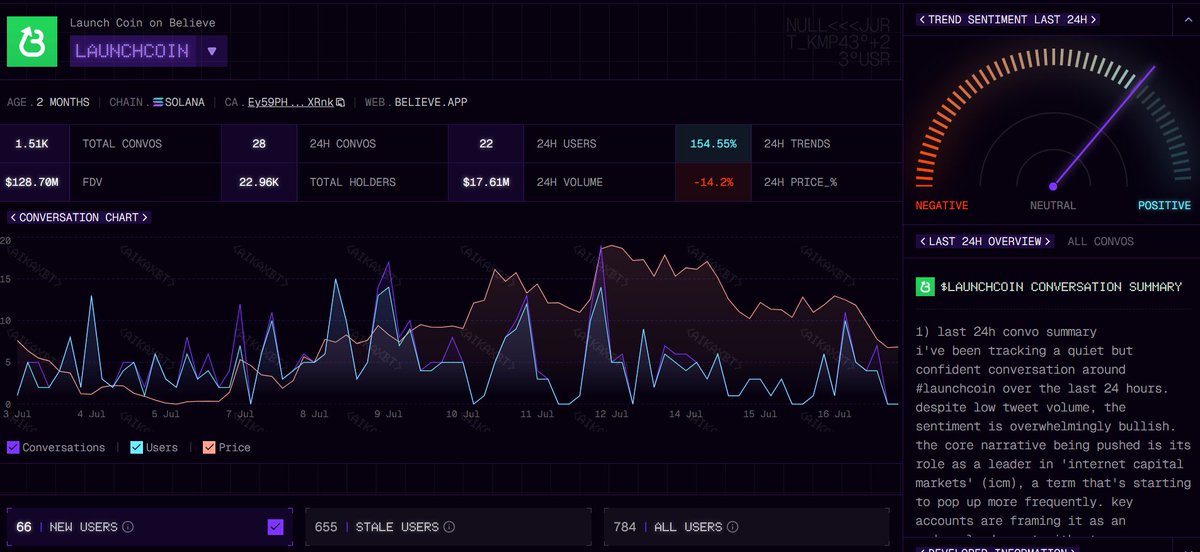Click the 9 Jul date marker on chart
This screenshot has width=1200, height=552.
point(388,413)
